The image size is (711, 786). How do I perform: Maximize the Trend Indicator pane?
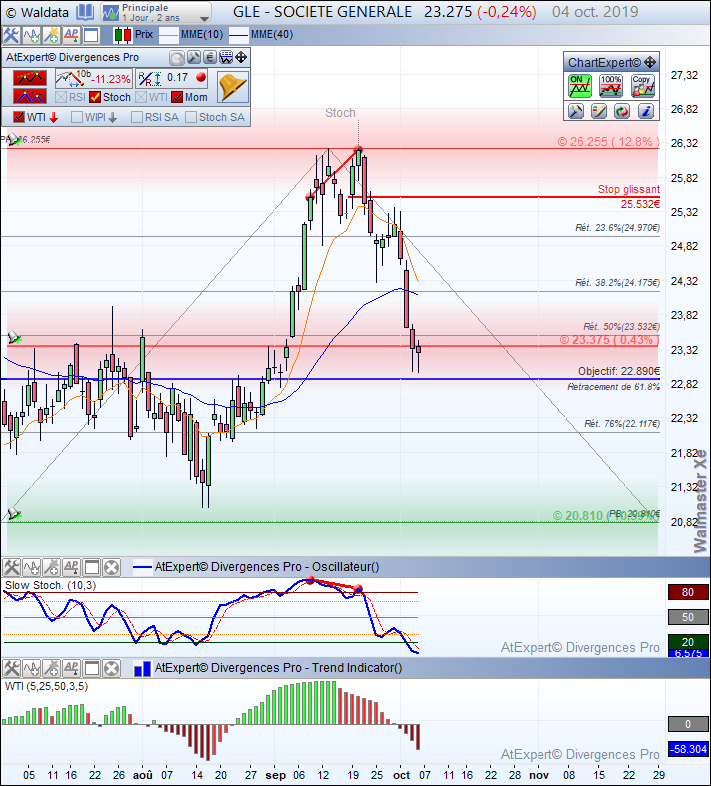pyautogui.click(x=91, y=668)
